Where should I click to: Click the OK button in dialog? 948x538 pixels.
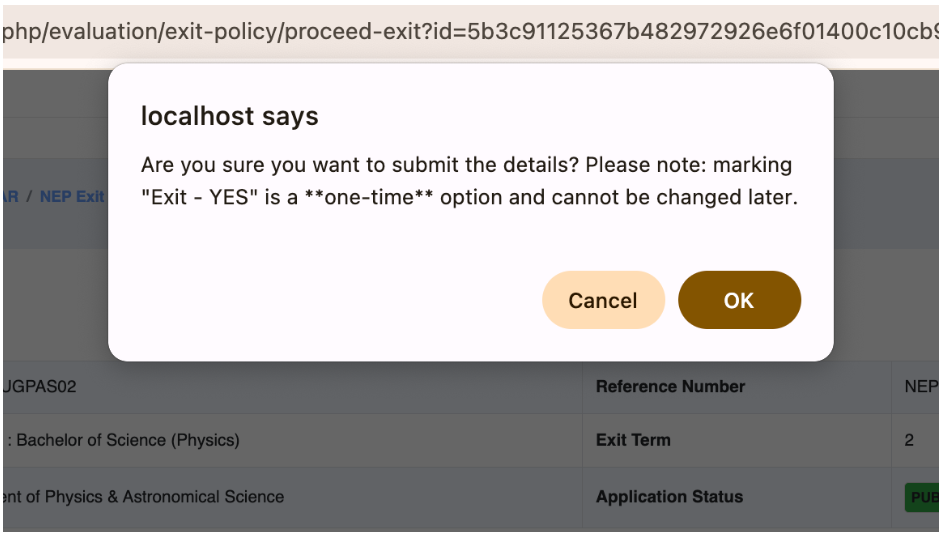739,300
